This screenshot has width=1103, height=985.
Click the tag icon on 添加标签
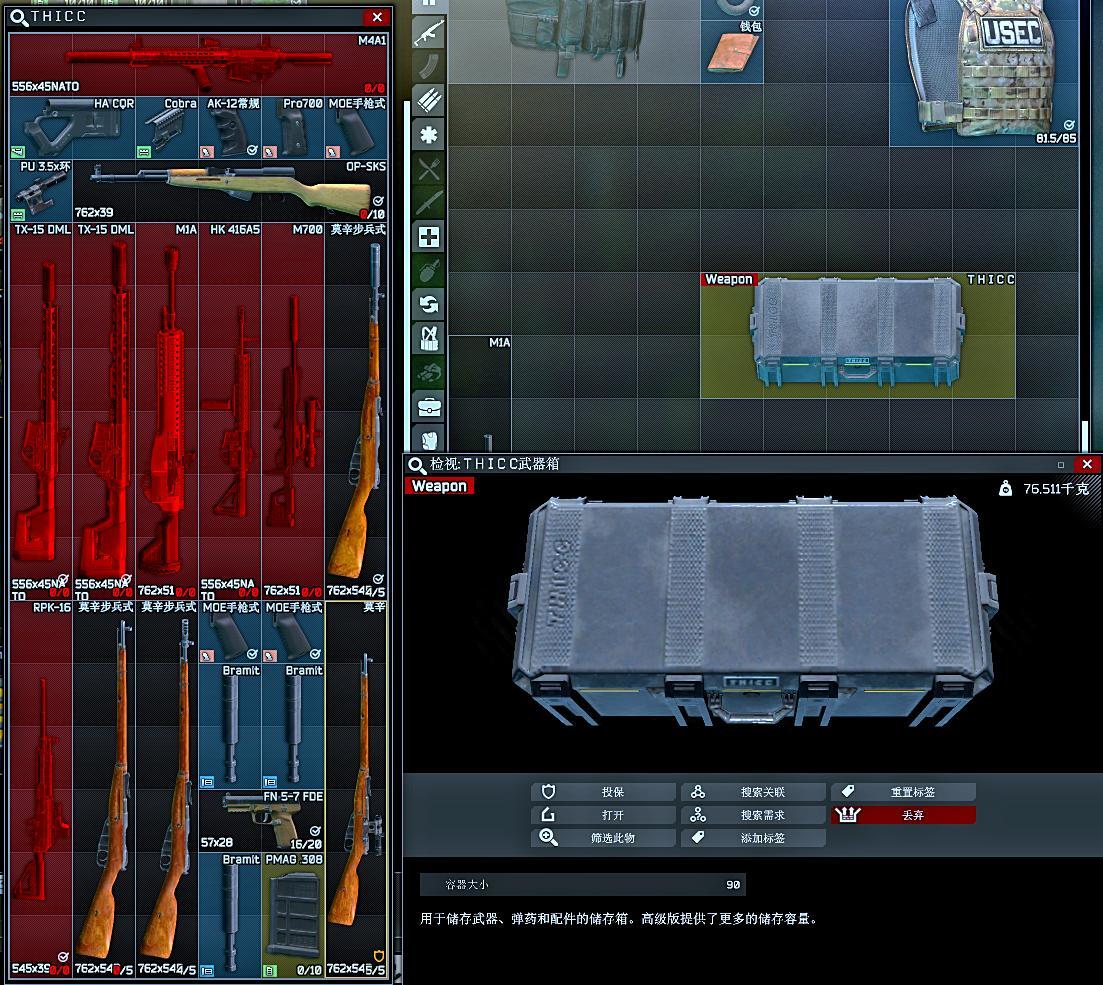click(698, 837)
